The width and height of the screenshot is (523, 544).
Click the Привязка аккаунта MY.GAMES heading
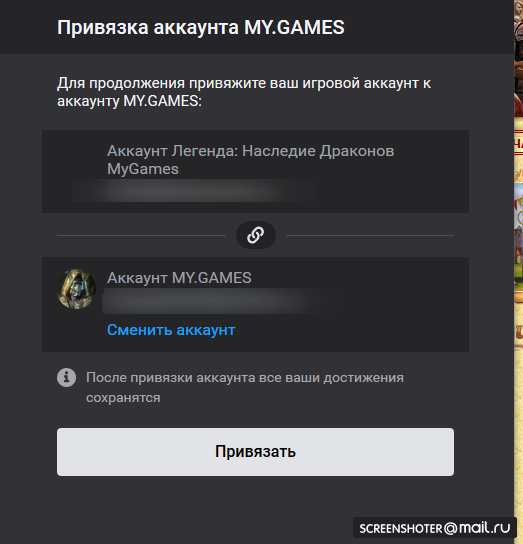click(201, 27)
